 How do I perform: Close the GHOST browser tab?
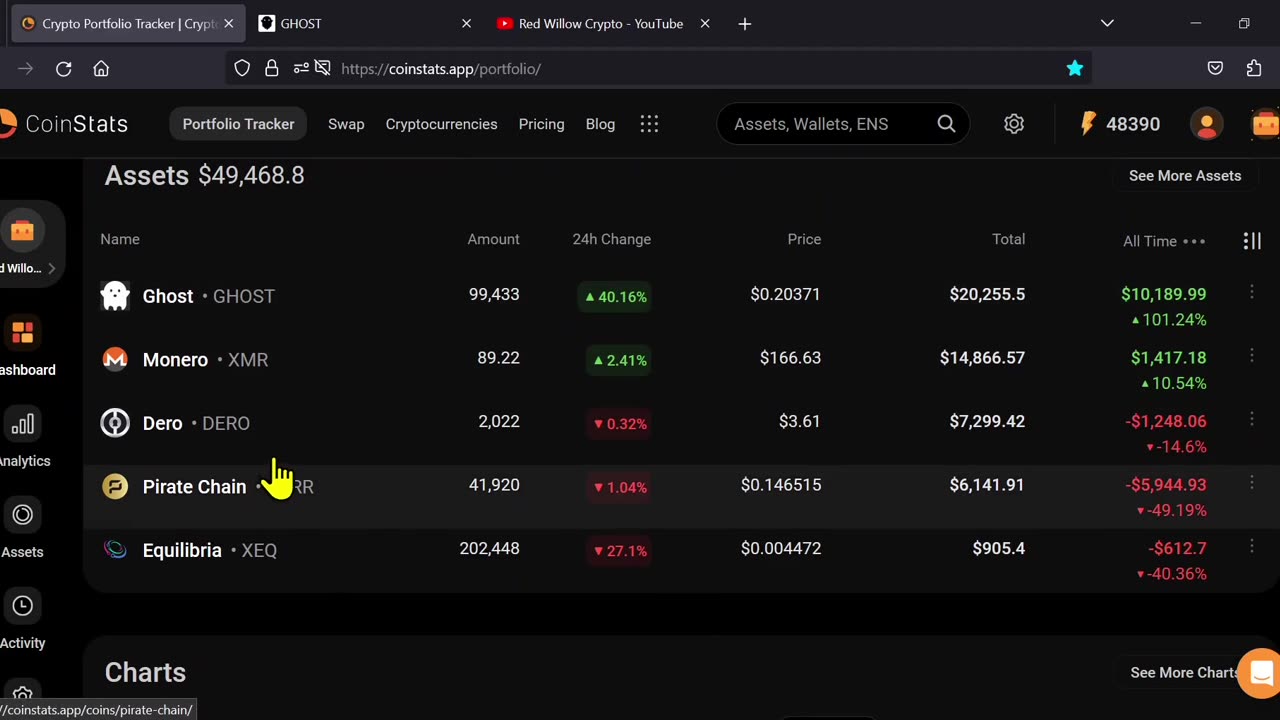[x=466, y=23]
